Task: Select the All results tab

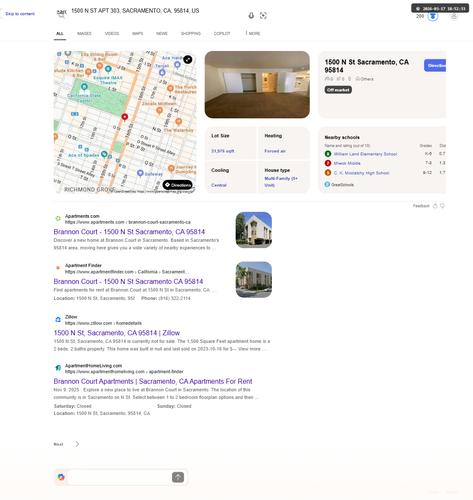Action: point(60,34)
